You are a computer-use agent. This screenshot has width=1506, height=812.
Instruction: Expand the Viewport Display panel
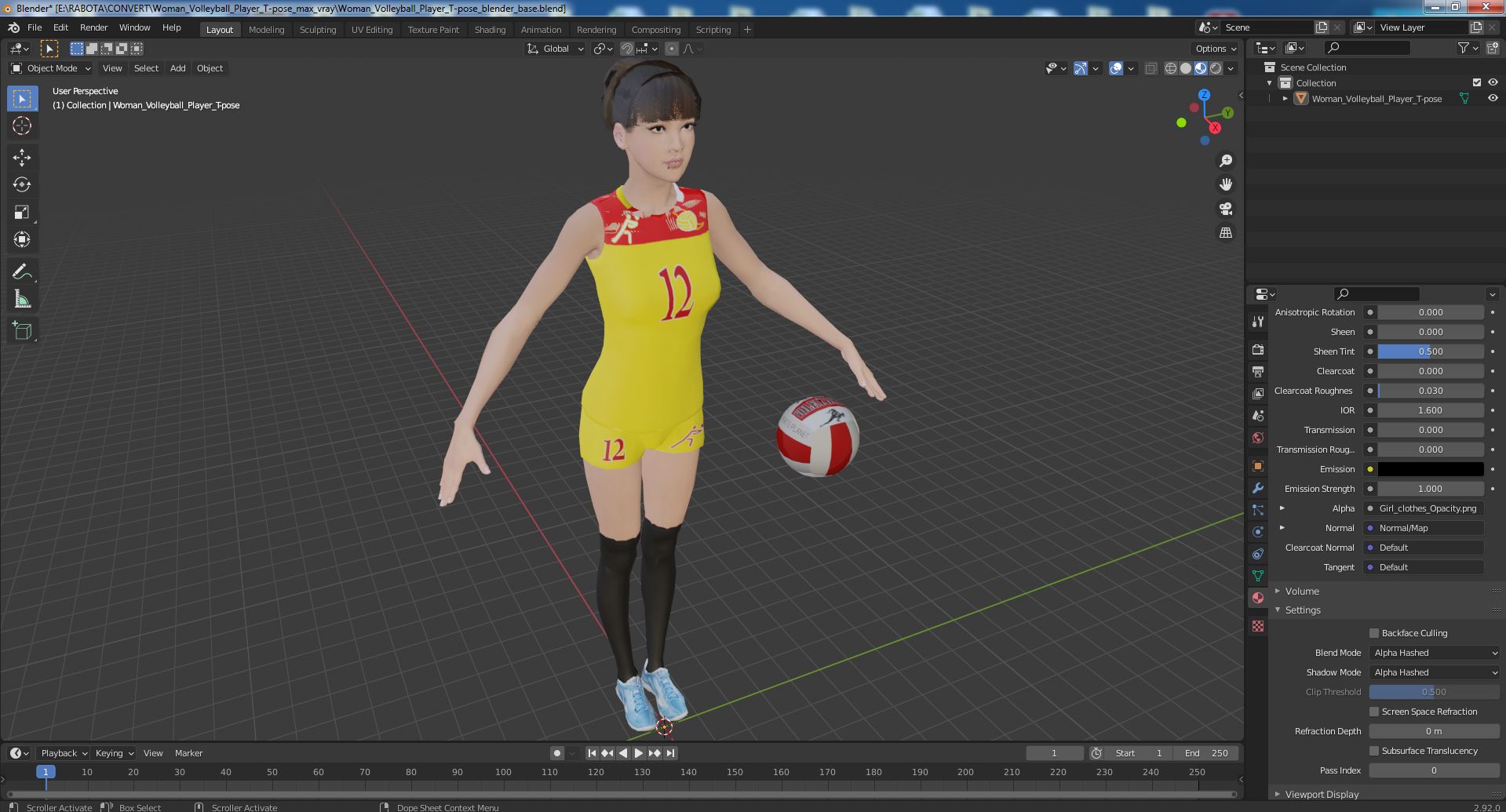(x=1278, y=794)
